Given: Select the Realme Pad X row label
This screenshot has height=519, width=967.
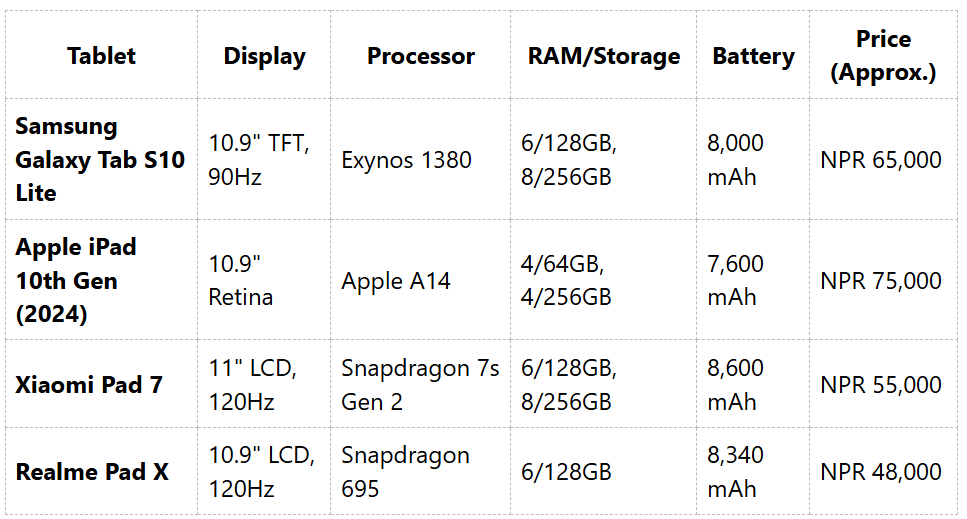Looking at the screenshot, I should point(92,472).
